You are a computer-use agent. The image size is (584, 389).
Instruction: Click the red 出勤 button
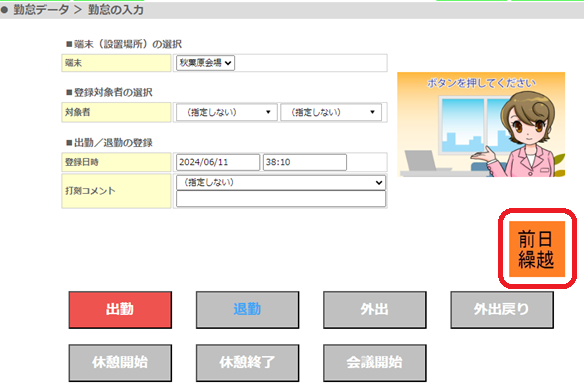coord(120,310)
